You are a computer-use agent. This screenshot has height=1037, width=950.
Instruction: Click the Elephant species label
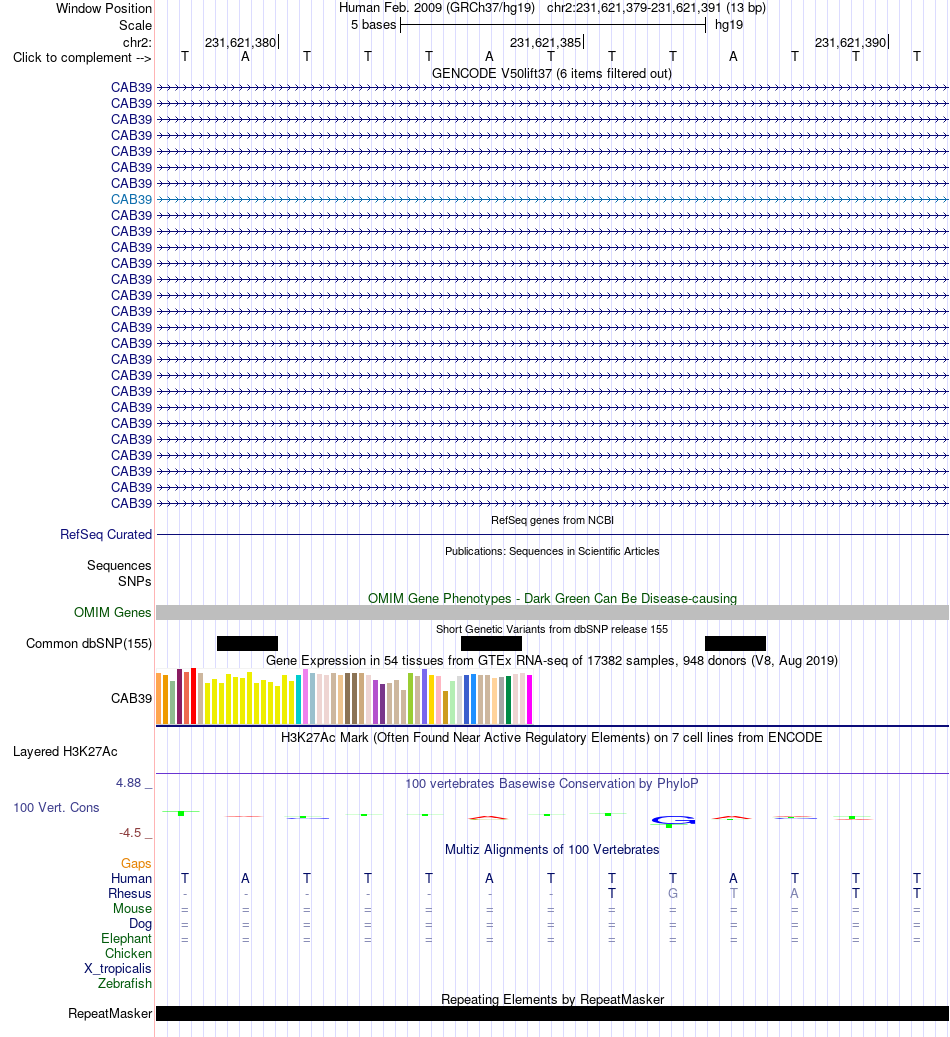click(126, 939)
